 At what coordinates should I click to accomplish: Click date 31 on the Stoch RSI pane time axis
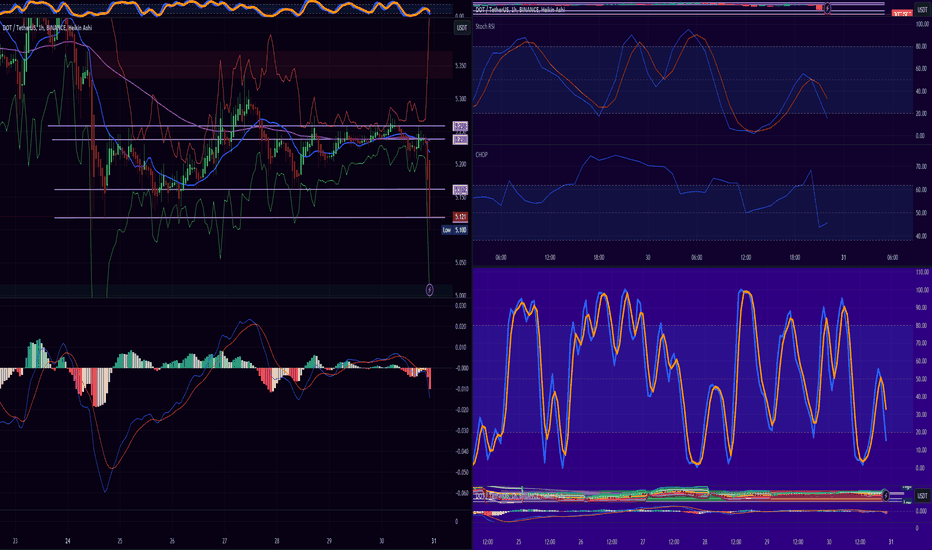(843, 257)
